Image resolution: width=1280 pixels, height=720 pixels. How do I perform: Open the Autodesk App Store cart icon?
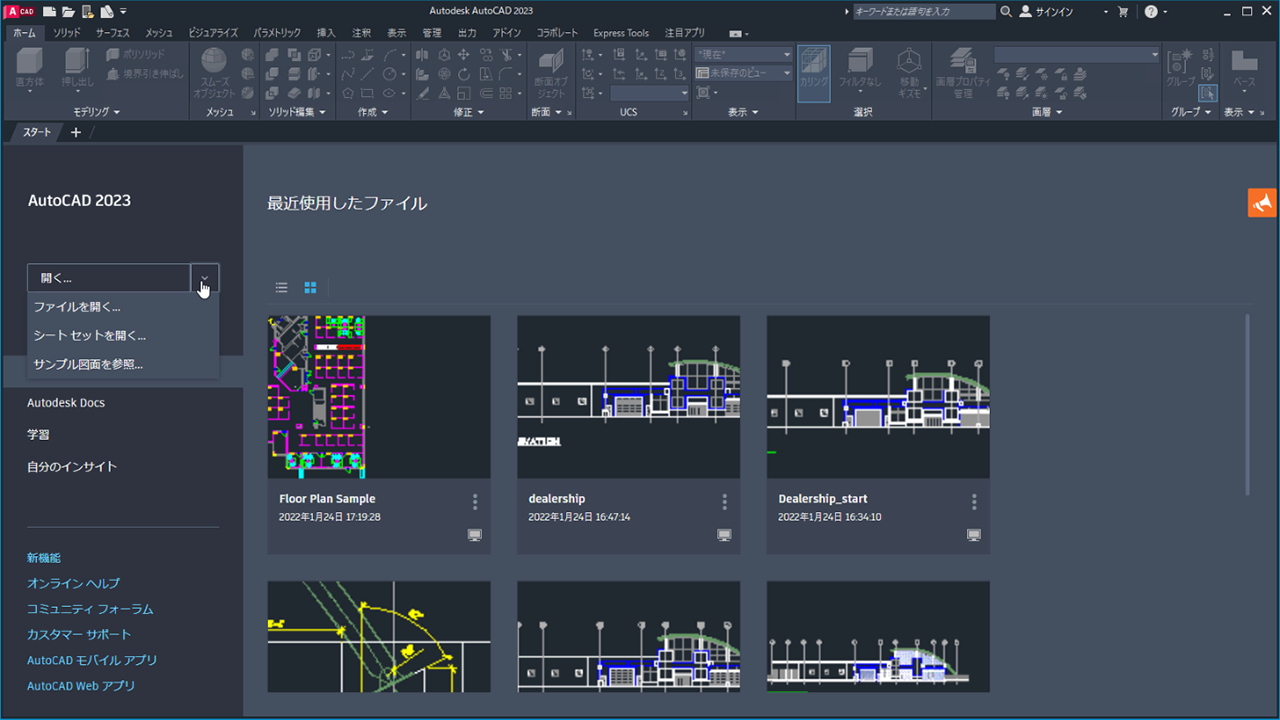click(x=1123, y=12)
